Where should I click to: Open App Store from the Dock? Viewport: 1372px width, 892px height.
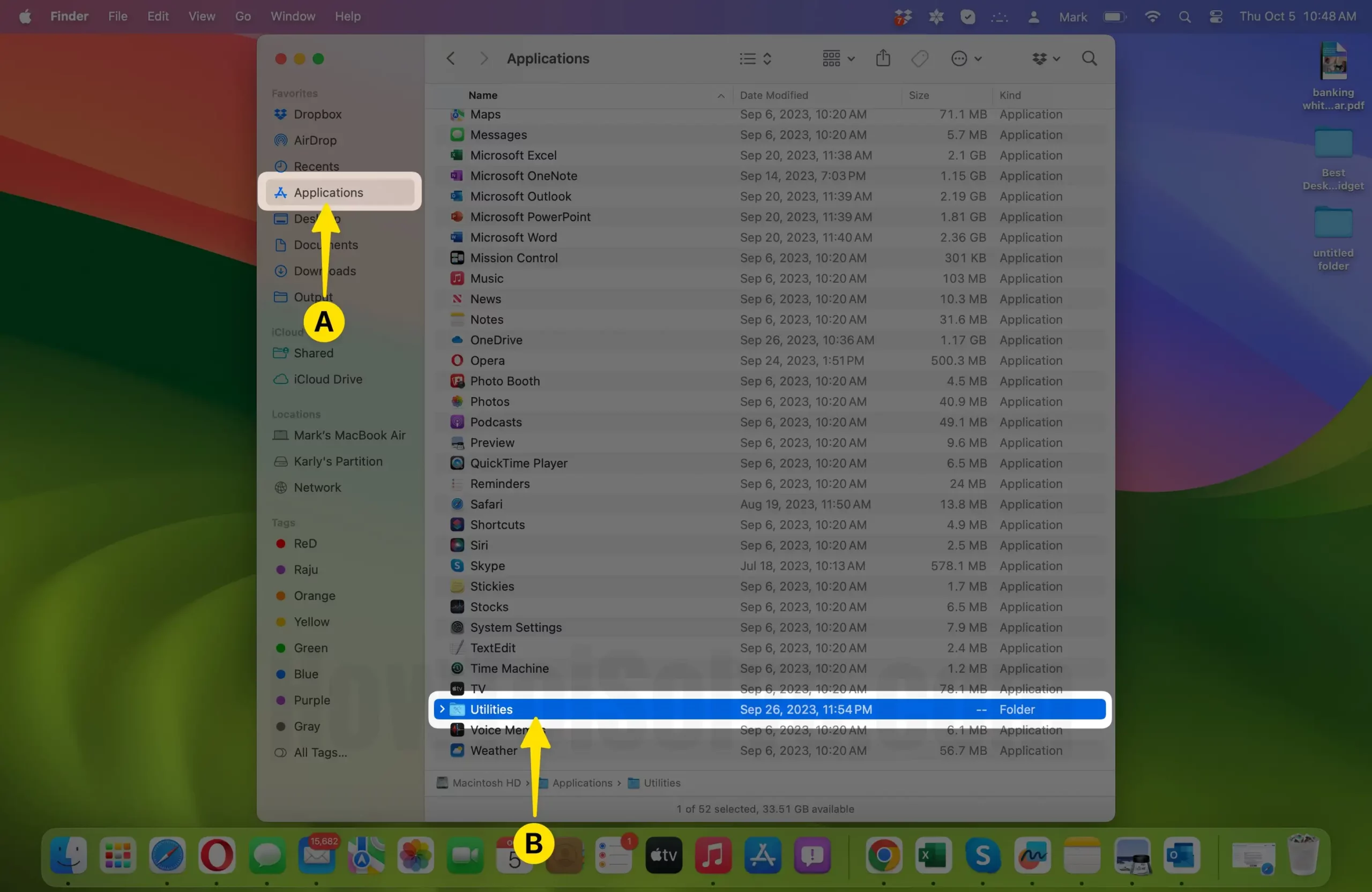(x=763, y=855)
